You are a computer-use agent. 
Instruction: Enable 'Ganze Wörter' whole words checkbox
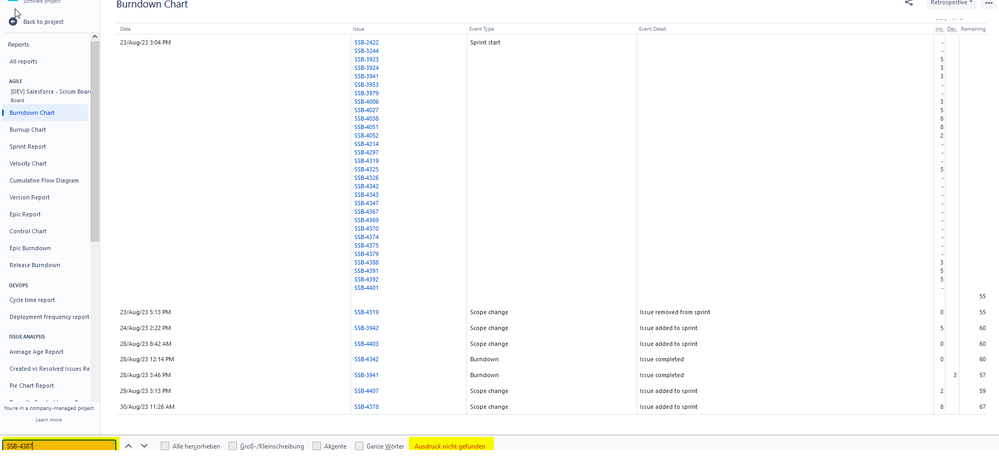[359, 446]
